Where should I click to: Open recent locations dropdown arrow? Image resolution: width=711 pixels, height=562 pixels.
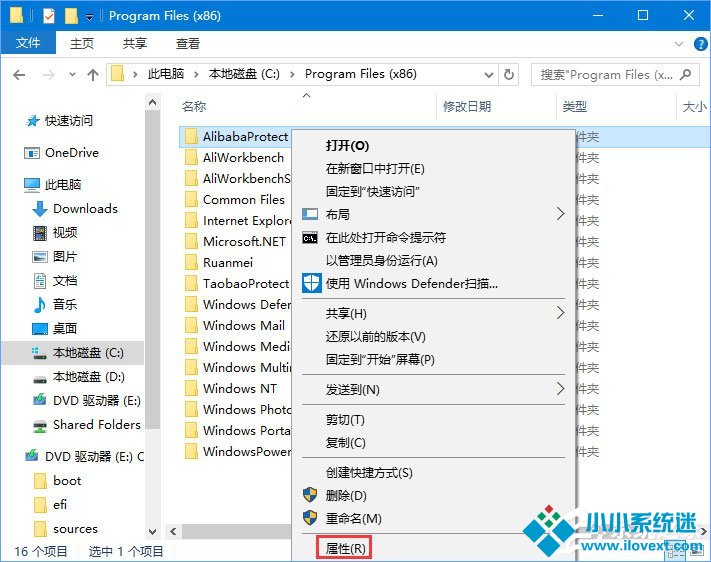click(72, 74)
